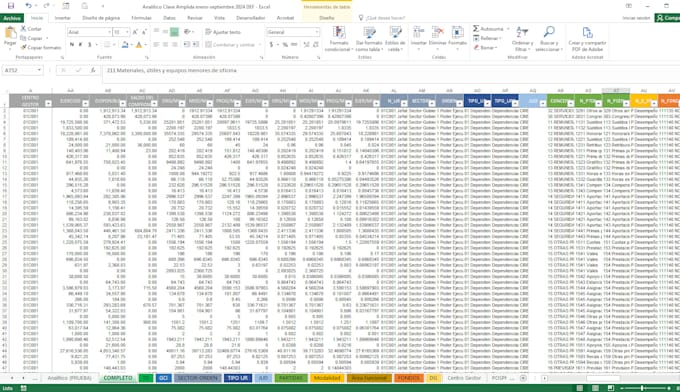This screenshot has height=392, width=680.
Task: Click the percent style icon
Action: click(x=285, y=44)
